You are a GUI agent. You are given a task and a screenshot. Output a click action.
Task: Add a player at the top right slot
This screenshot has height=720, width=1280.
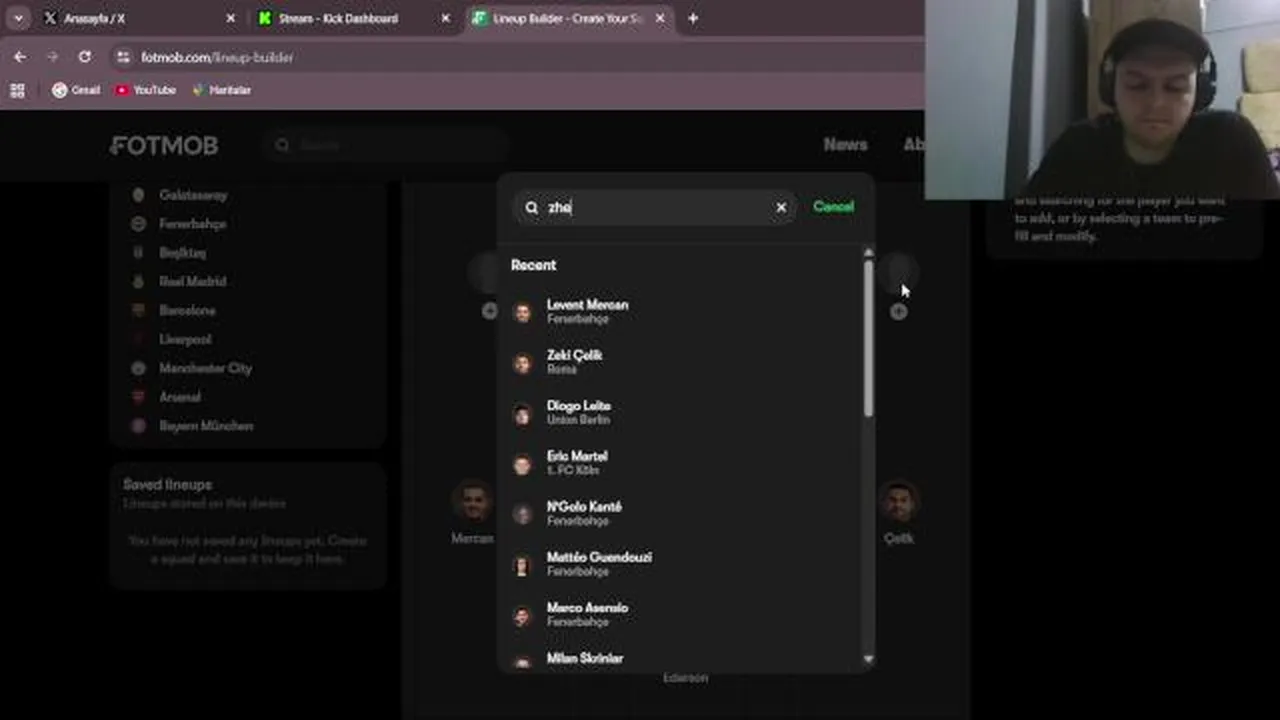pyautogui.click(x=899, y=312)
